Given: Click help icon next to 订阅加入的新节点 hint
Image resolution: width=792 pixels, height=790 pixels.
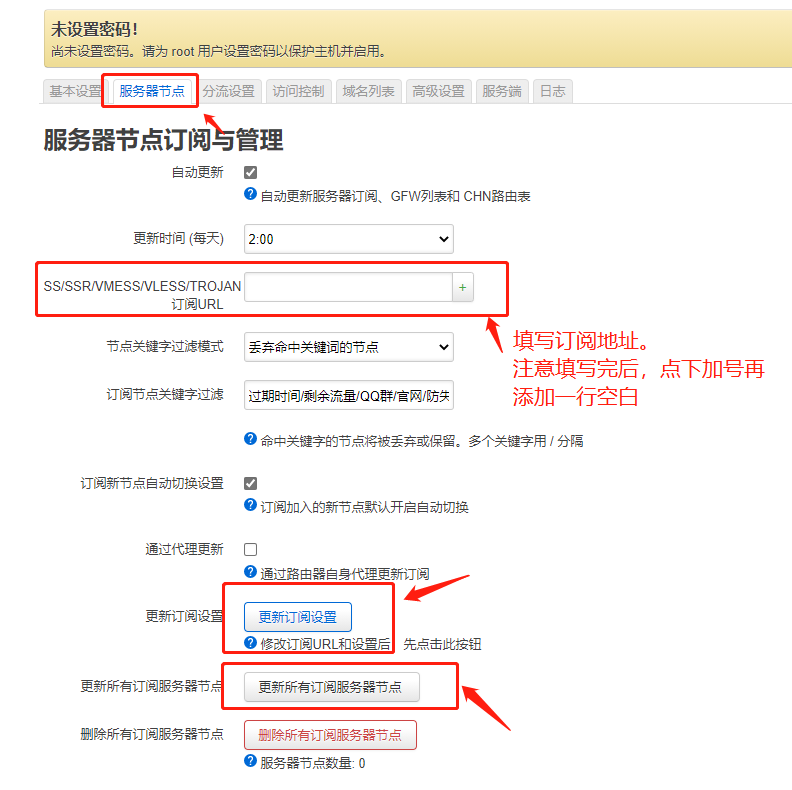Looking at the screenshot, I should [250, 505].
